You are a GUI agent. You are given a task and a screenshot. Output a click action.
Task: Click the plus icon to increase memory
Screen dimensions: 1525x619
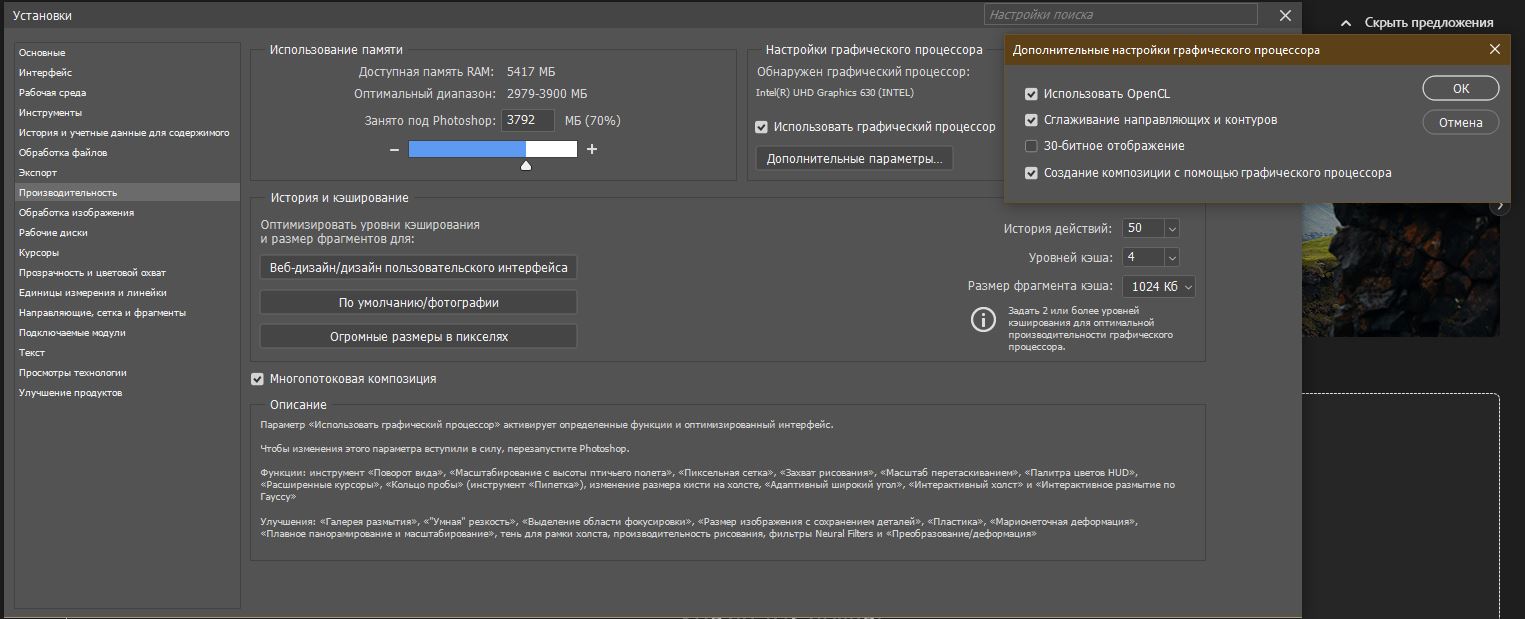(x=592, y=150)
